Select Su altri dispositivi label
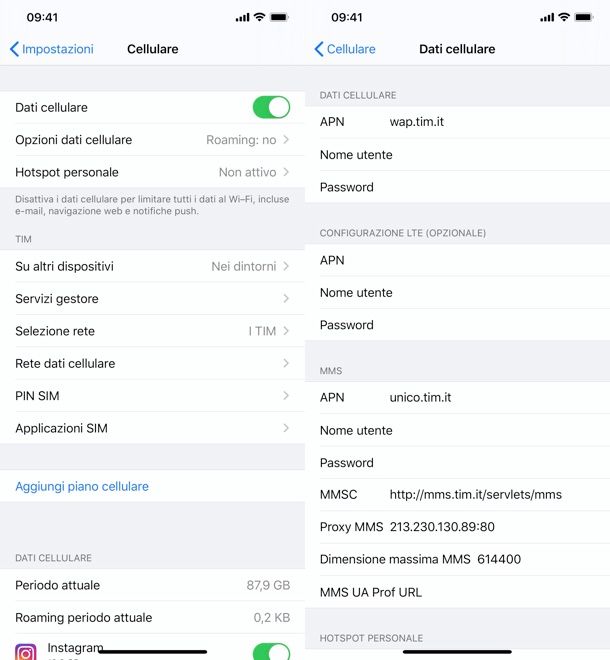The width and height of the screenshot is (610, 660). click(64, 266)
